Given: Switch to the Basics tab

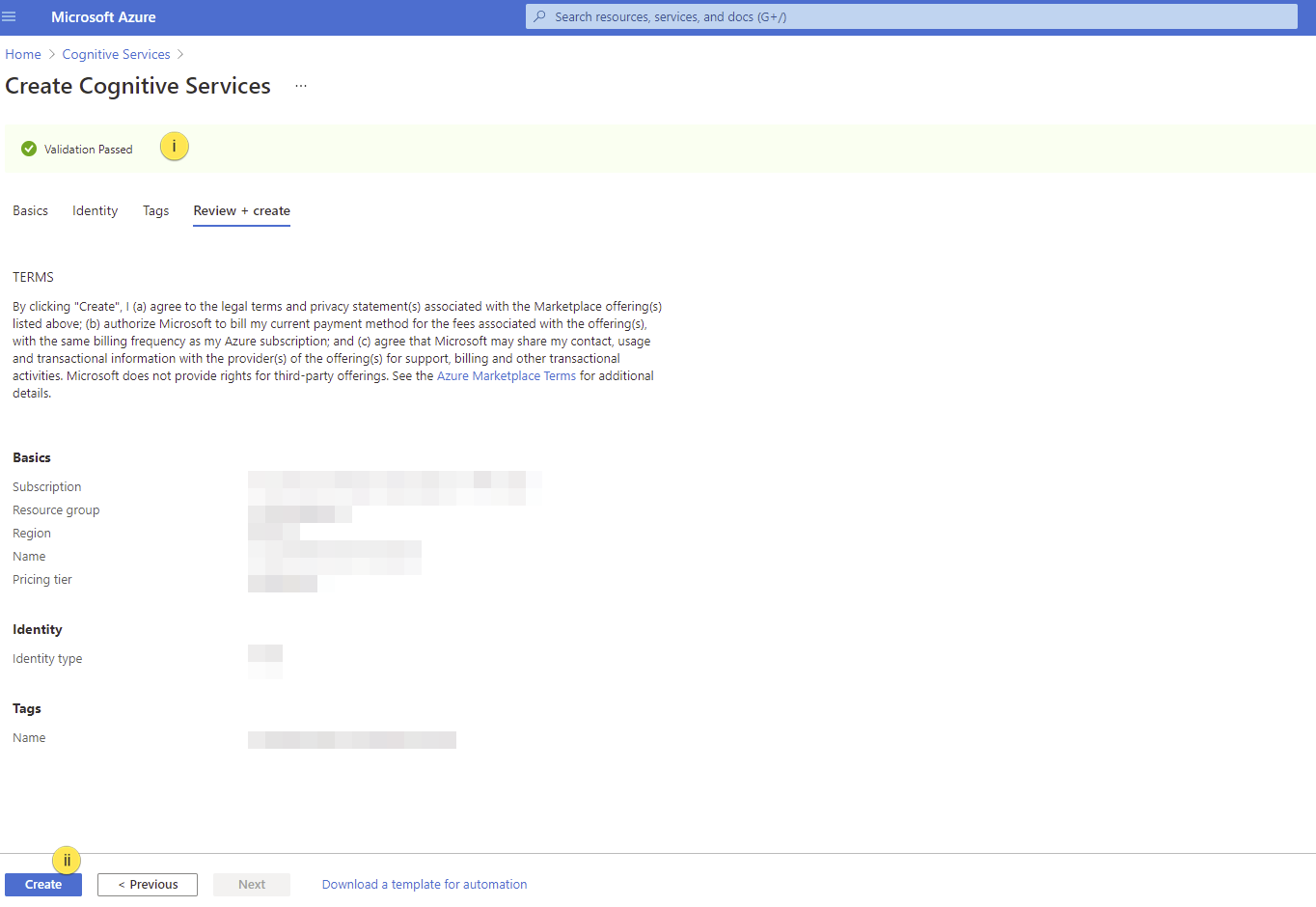Looking at the screenshot, I should click(30, 210).
